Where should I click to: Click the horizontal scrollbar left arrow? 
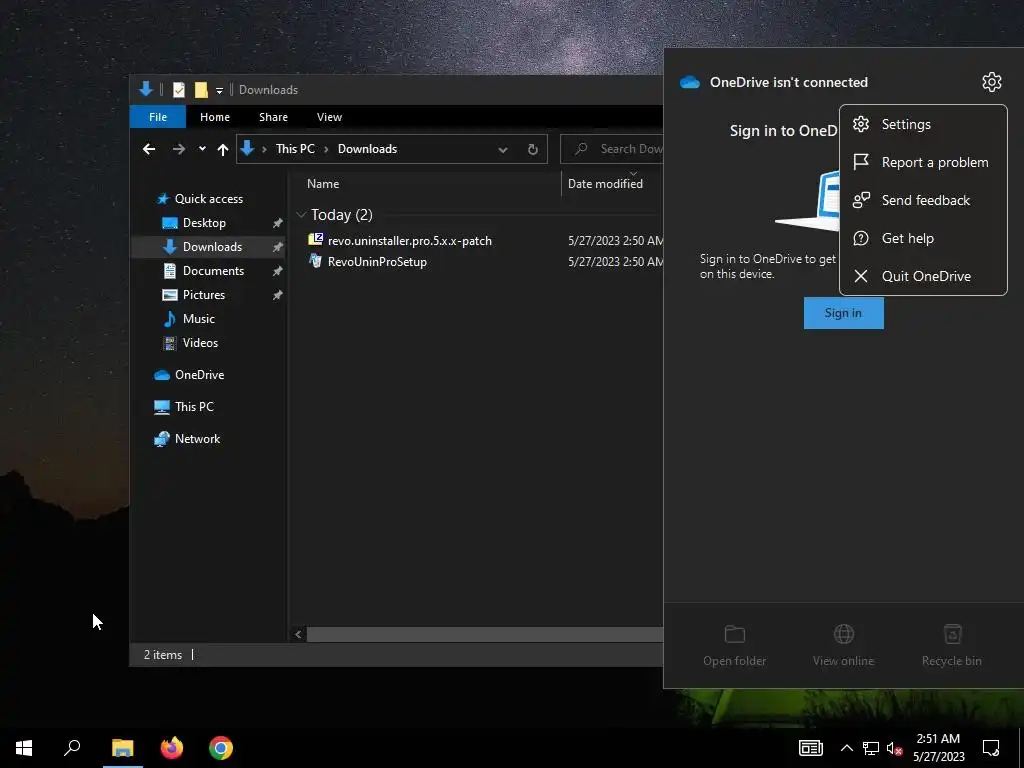[x=298, y=634]
